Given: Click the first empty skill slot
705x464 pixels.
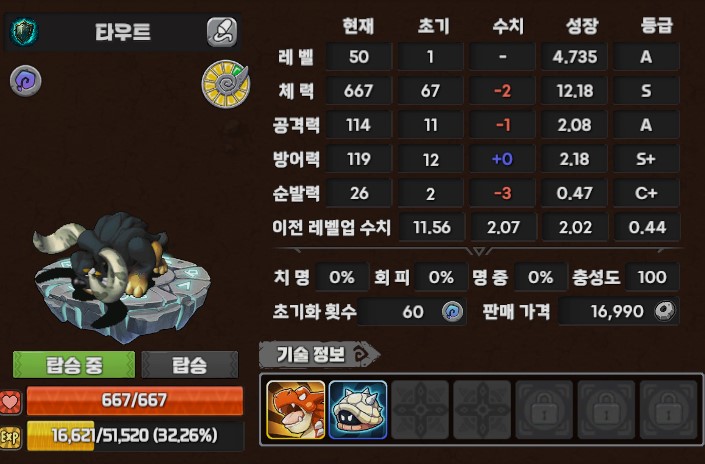Looking at the screenshot, I should point(420,410).
